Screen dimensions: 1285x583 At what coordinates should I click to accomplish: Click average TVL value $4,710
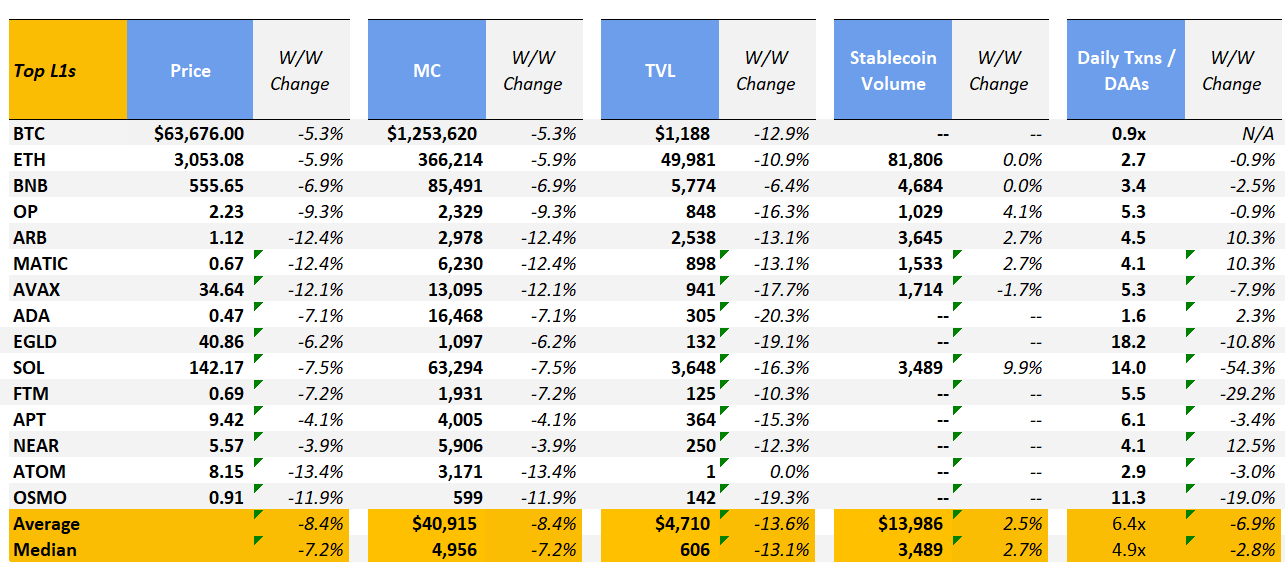click(x=684, y=523)
